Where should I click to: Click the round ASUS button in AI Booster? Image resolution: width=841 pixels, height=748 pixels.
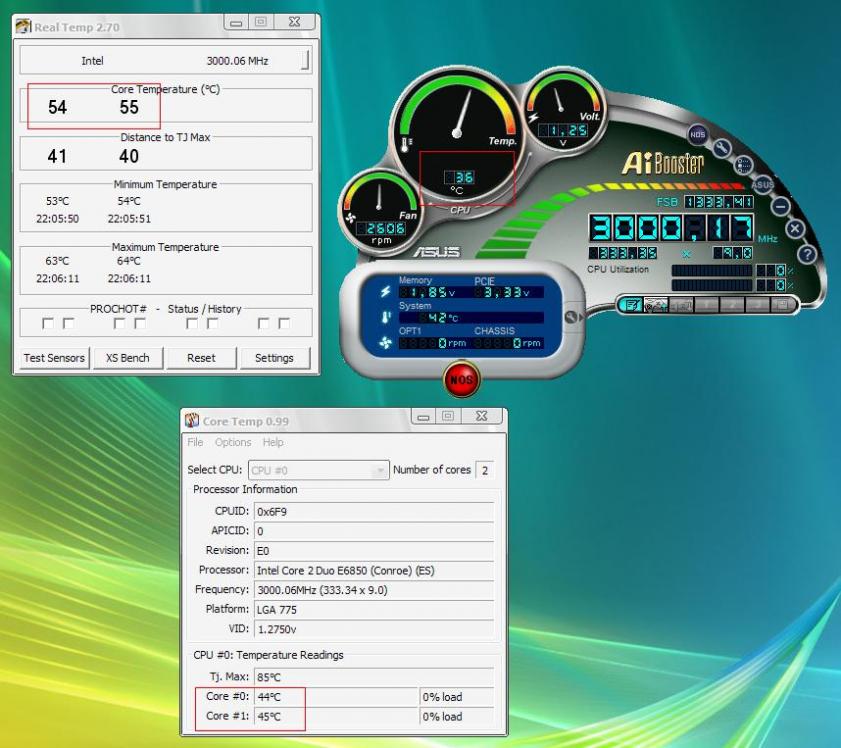(762, 184)
